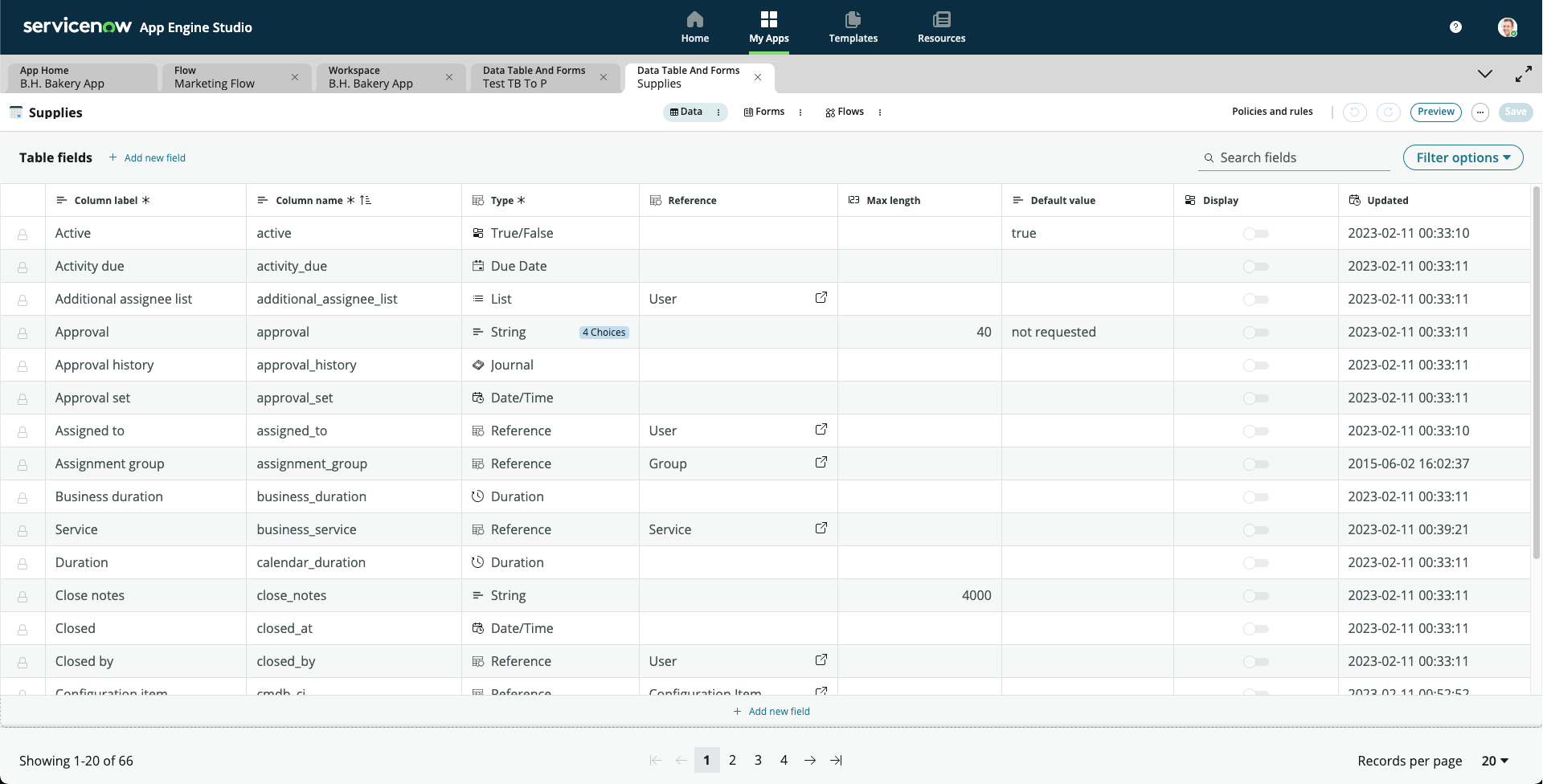The image size is (1543, 784).
Task: Go to the last page of fields
Action: [836, 761]
